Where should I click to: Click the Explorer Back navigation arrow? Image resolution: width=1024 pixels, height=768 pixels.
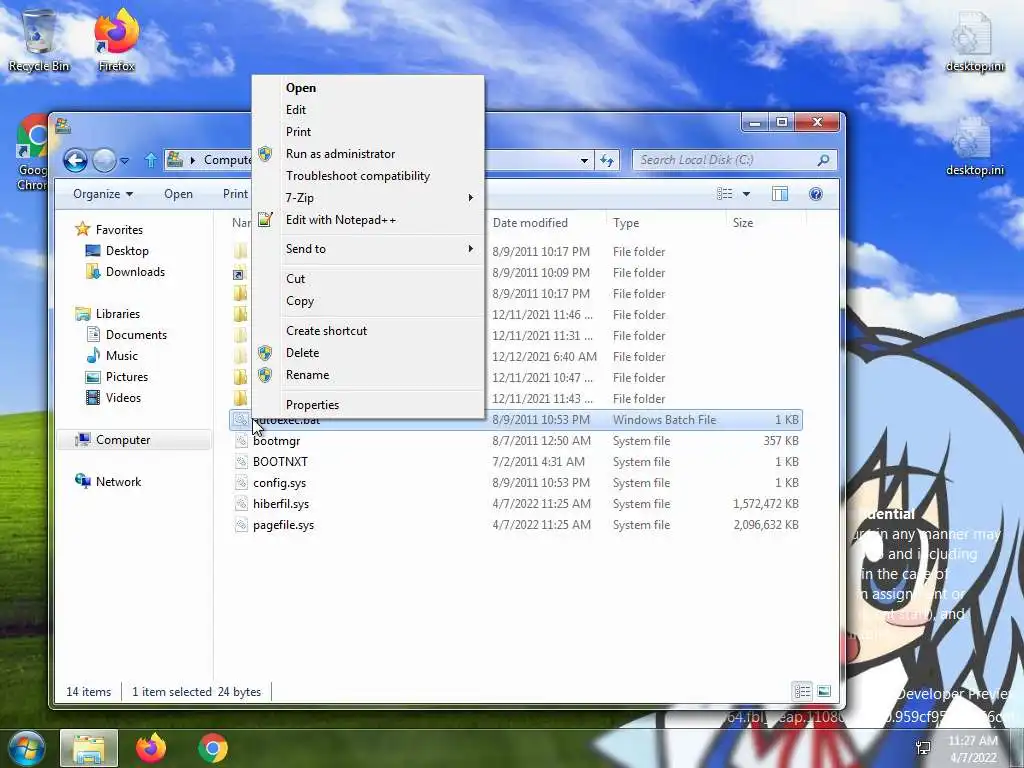click(x=76, y=160)
